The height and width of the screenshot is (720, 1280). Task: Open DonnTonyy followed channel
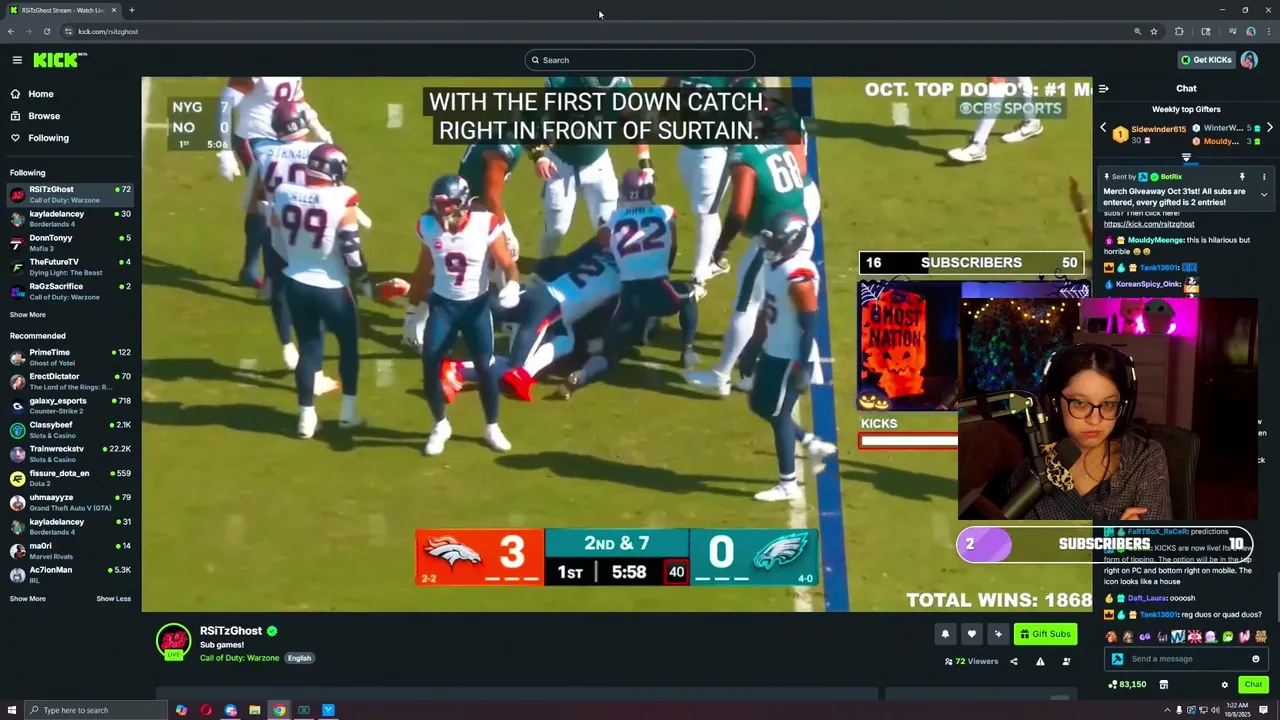tap(70, 242)
